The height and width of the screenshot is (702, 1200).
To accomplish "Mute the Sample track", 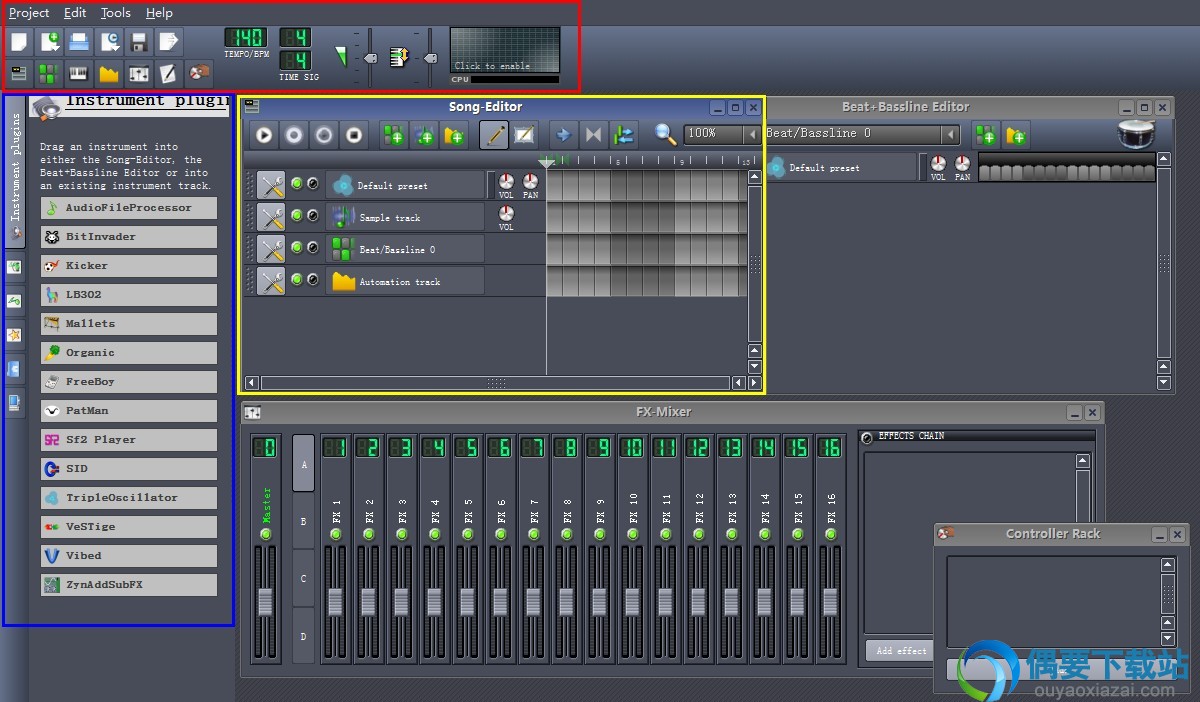I will (x=297, y=216).
